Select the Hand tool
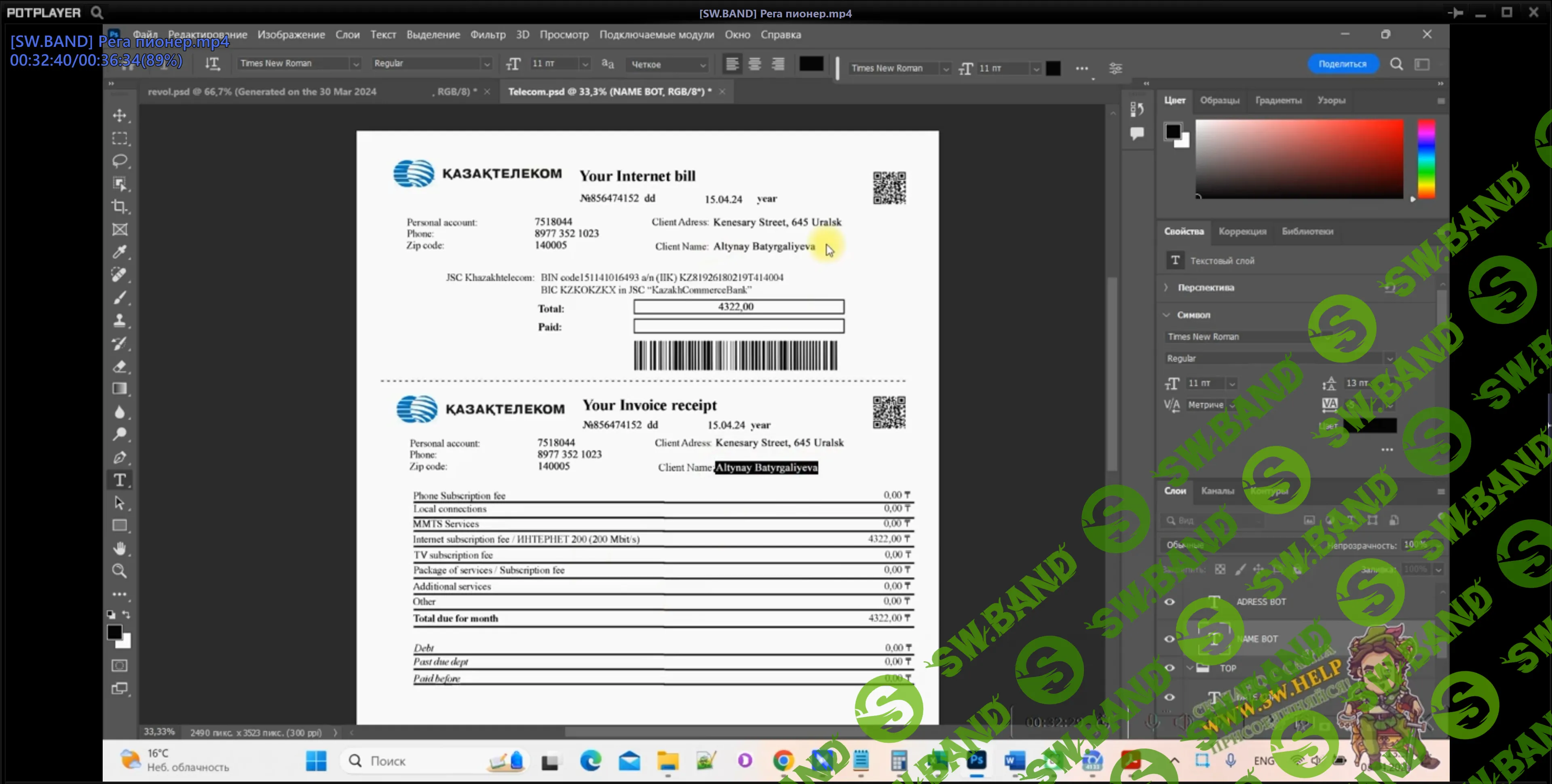 [x=119, y=548]
